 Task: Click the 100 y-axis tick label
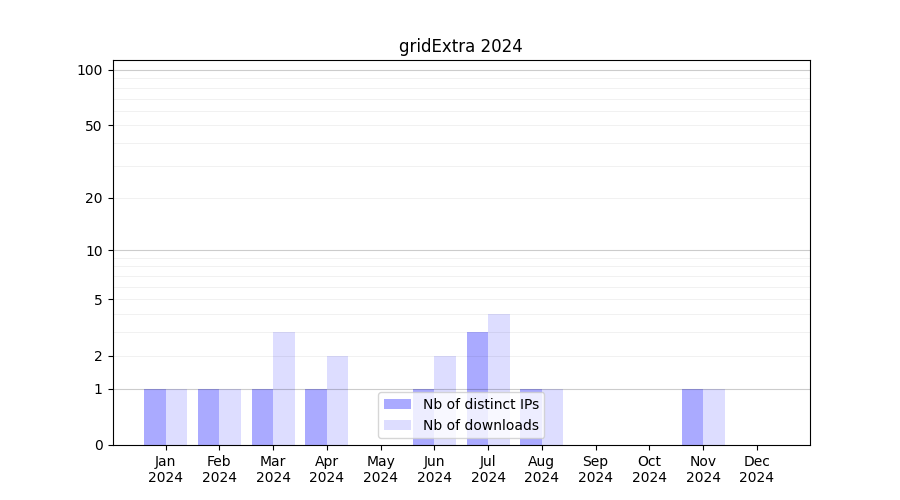pos(90,70)
